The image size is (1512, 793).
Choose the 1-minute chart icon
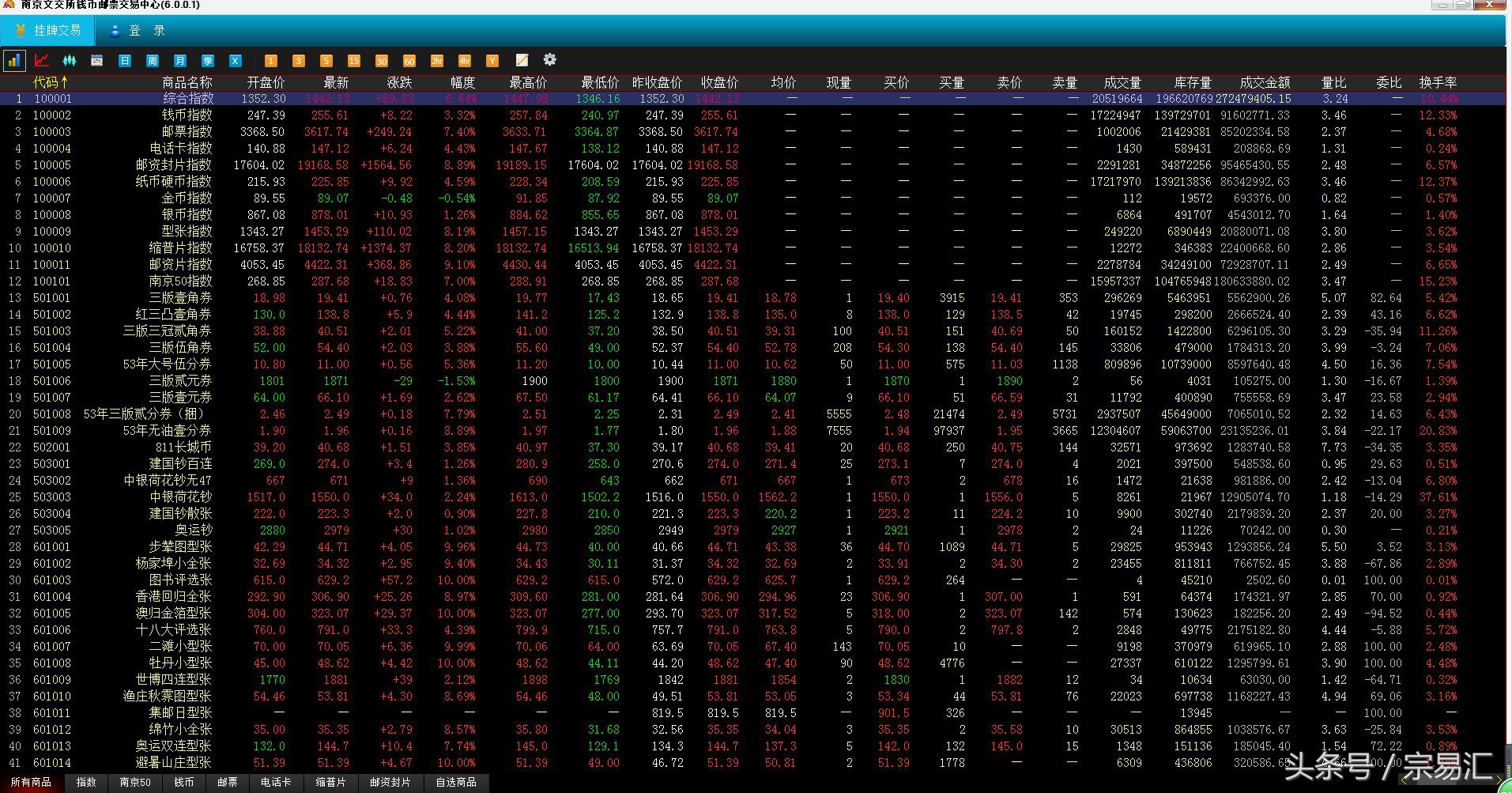click(x=271, y=60)
